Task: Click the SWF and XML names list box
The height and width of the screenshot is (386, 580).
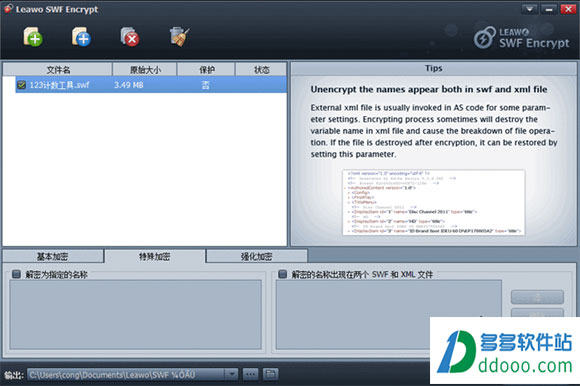Action: pos(388,314)
